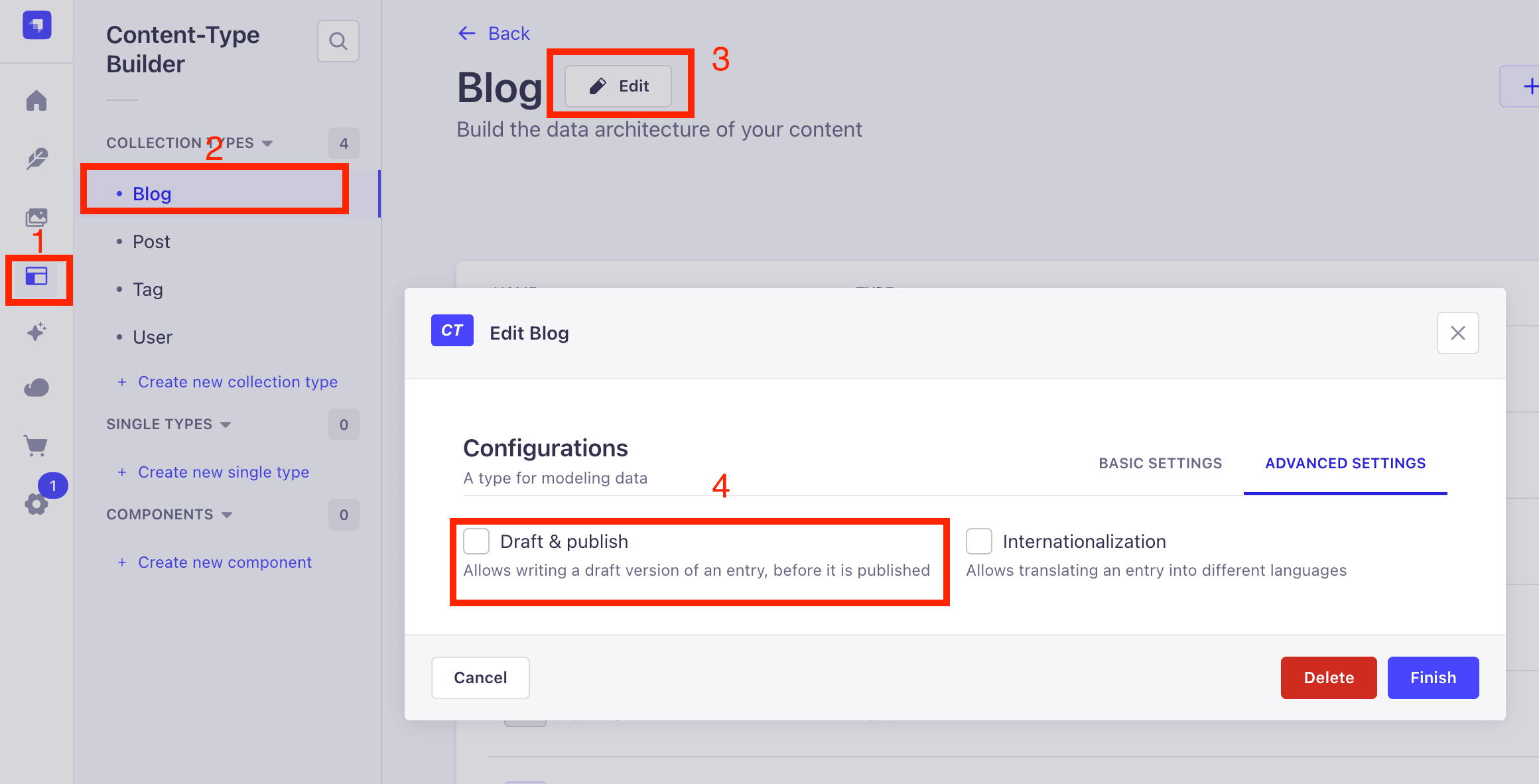Click the Finish button
The height and width of the screenshot is (784, 1539).
coord(1433,678)
